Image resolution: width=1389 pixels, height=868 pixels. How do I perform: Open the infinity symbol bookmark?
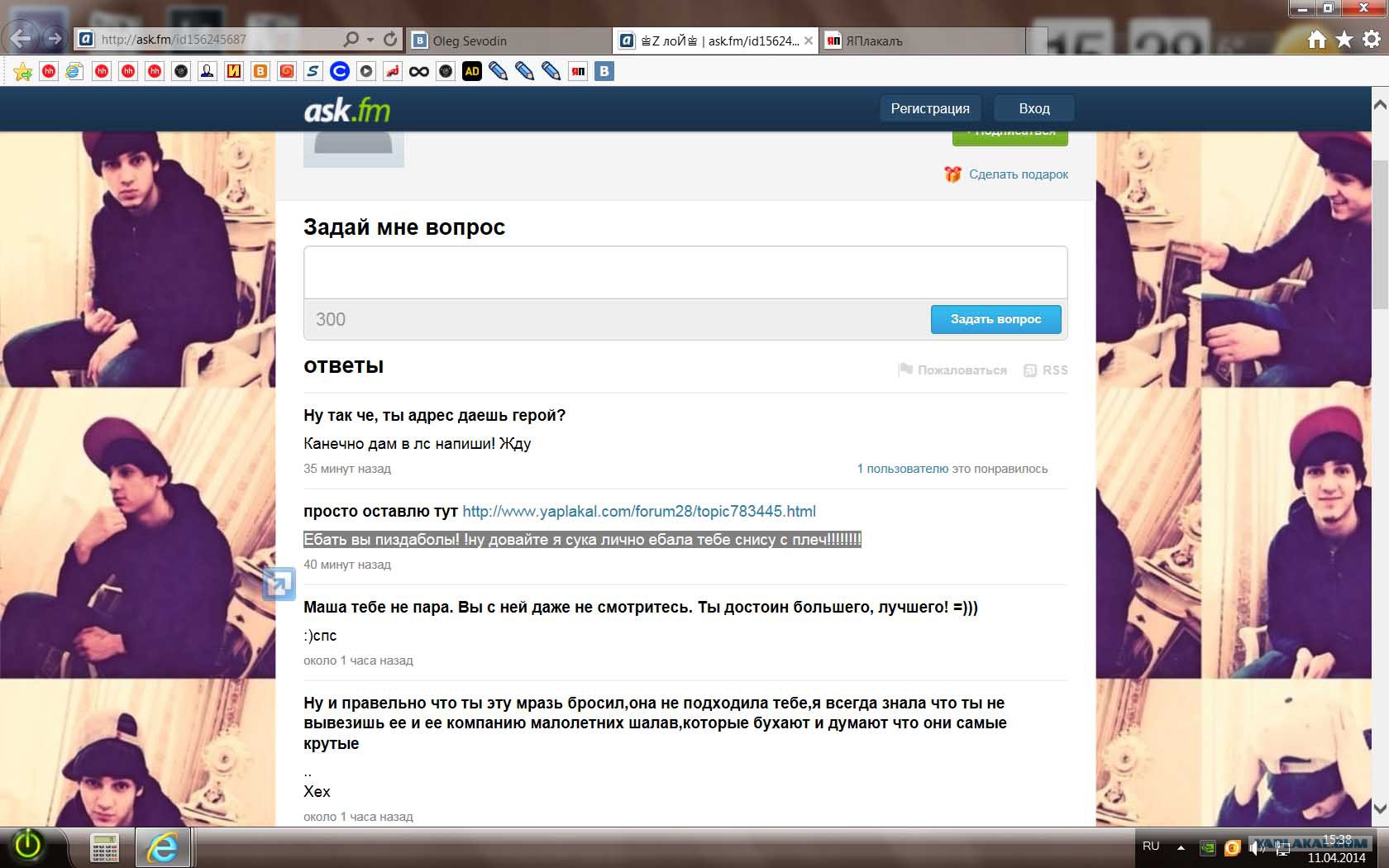[419, 71]
